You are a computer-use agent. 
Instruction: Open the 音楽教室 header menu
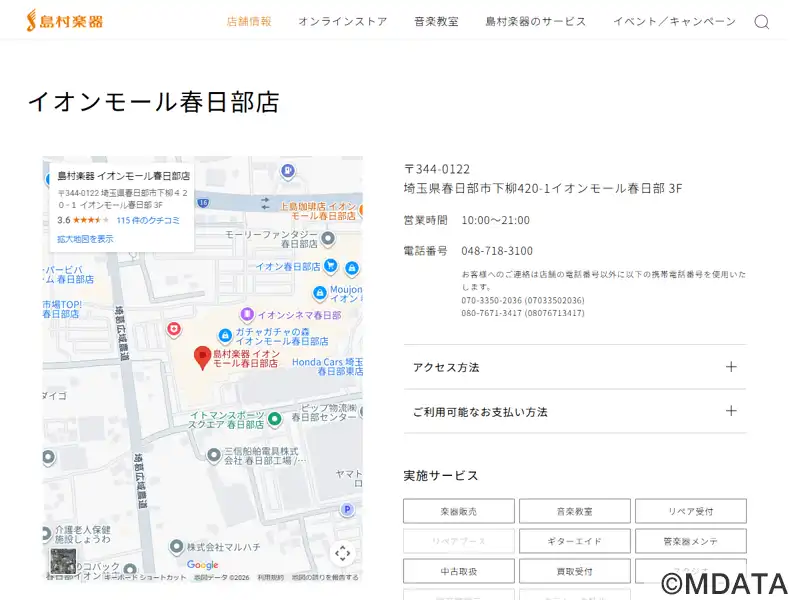[x=436, y=21]
